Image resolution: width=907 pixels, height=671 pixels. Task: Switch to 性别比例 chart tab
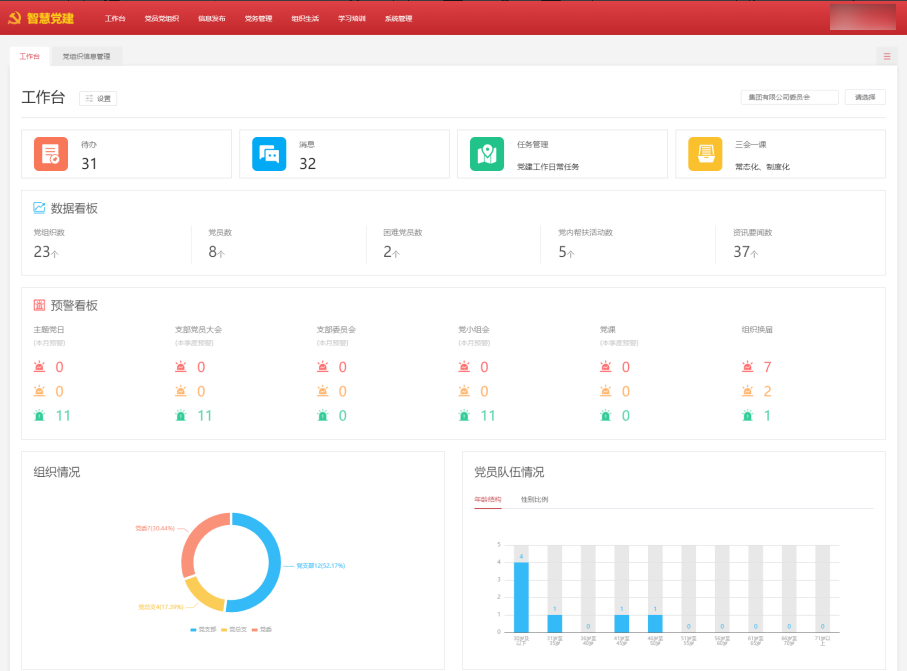534,499
